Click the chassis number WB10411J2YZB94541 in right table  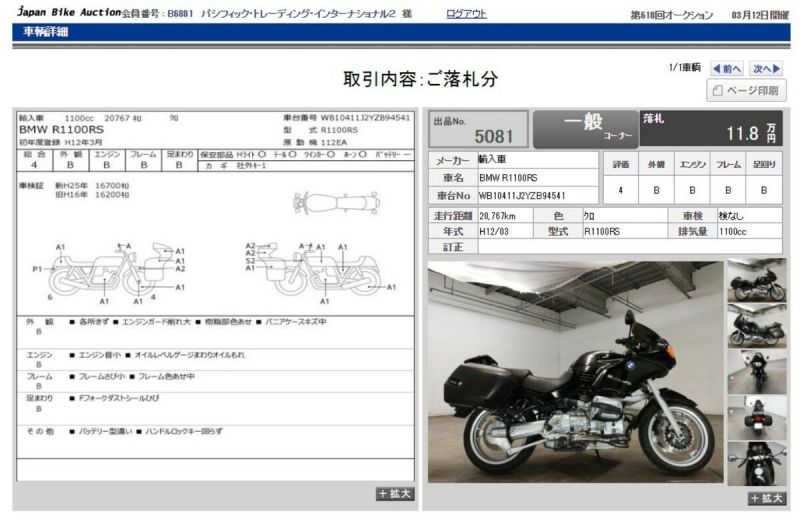point(522,196)
